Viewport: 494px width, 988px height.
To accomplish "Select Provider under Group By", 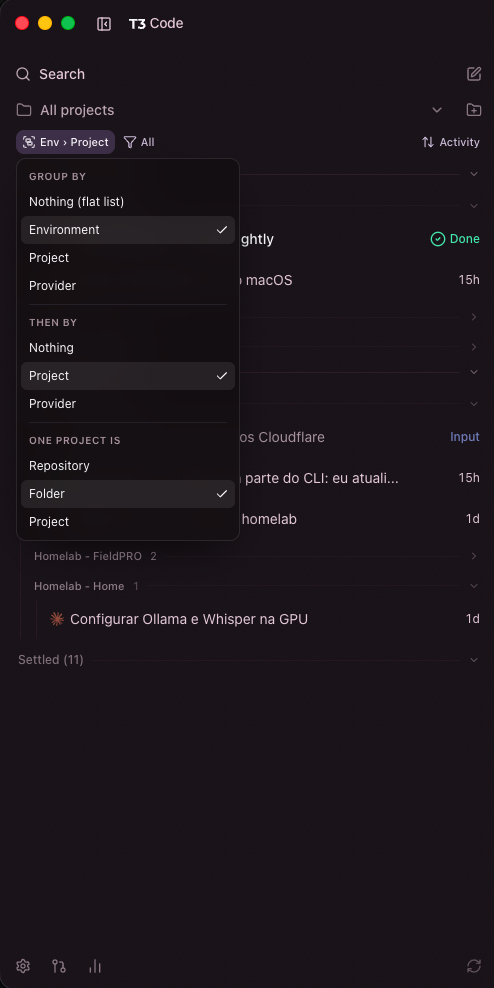I will point(128,286).
